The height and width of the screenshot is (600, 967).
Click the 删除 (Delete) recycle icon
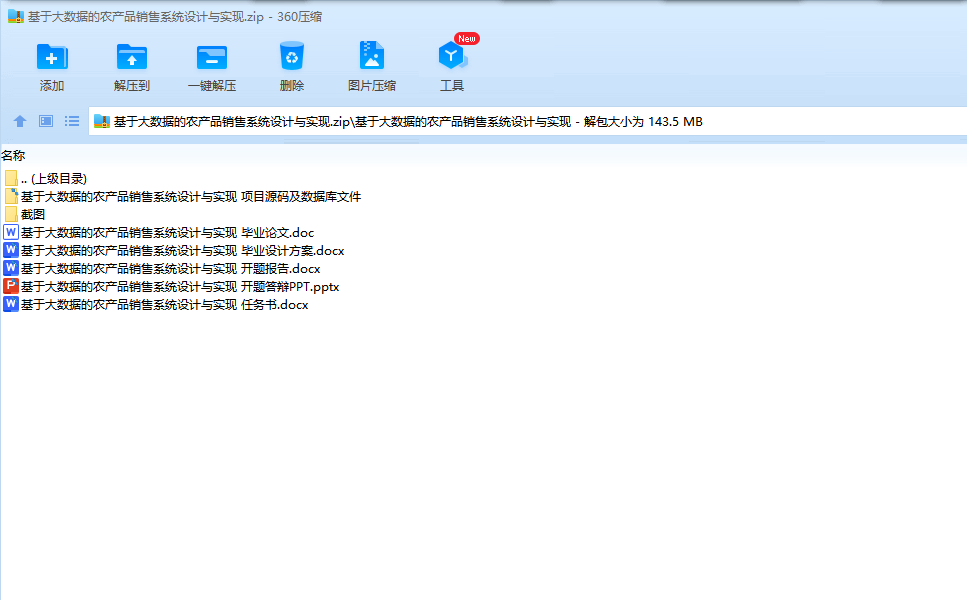[292, 56]
